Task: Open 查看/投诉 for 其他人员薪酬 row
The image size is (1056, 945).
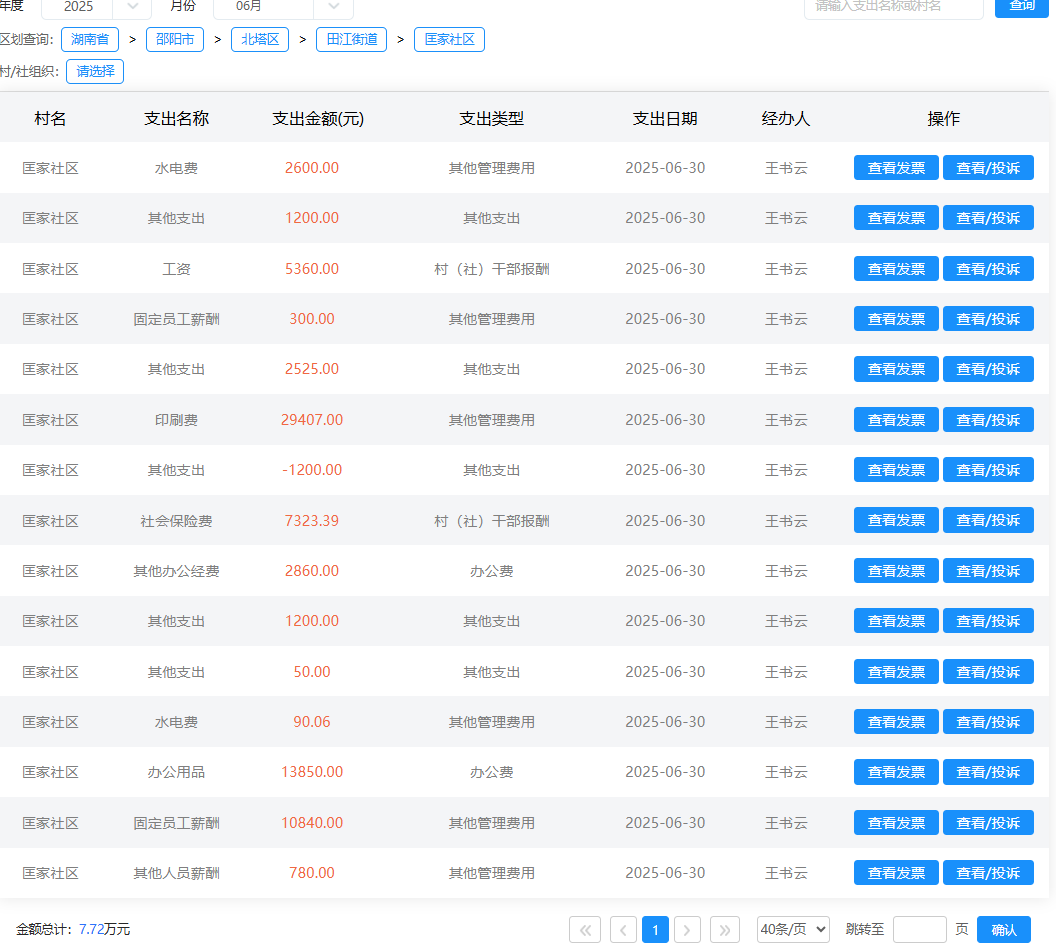Action: tap(988, 872)
